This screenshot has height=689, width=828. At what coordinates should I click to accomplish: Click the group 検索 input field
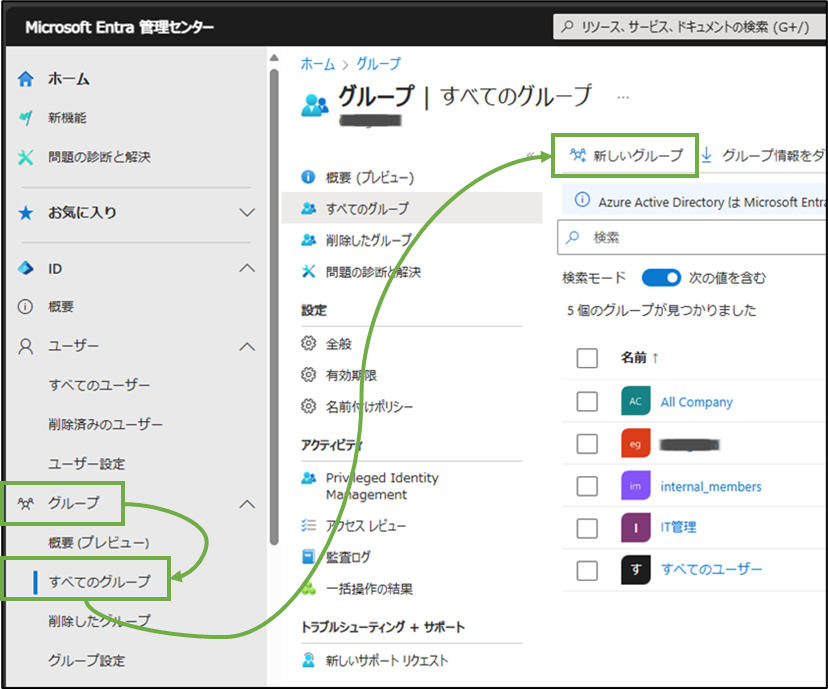pos(692,238)
